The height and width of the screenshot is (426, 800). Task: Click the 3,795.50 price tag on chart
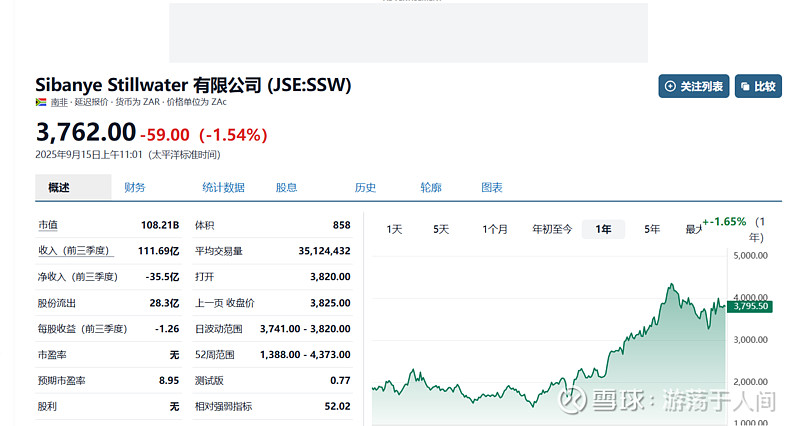tap(749, 306)
